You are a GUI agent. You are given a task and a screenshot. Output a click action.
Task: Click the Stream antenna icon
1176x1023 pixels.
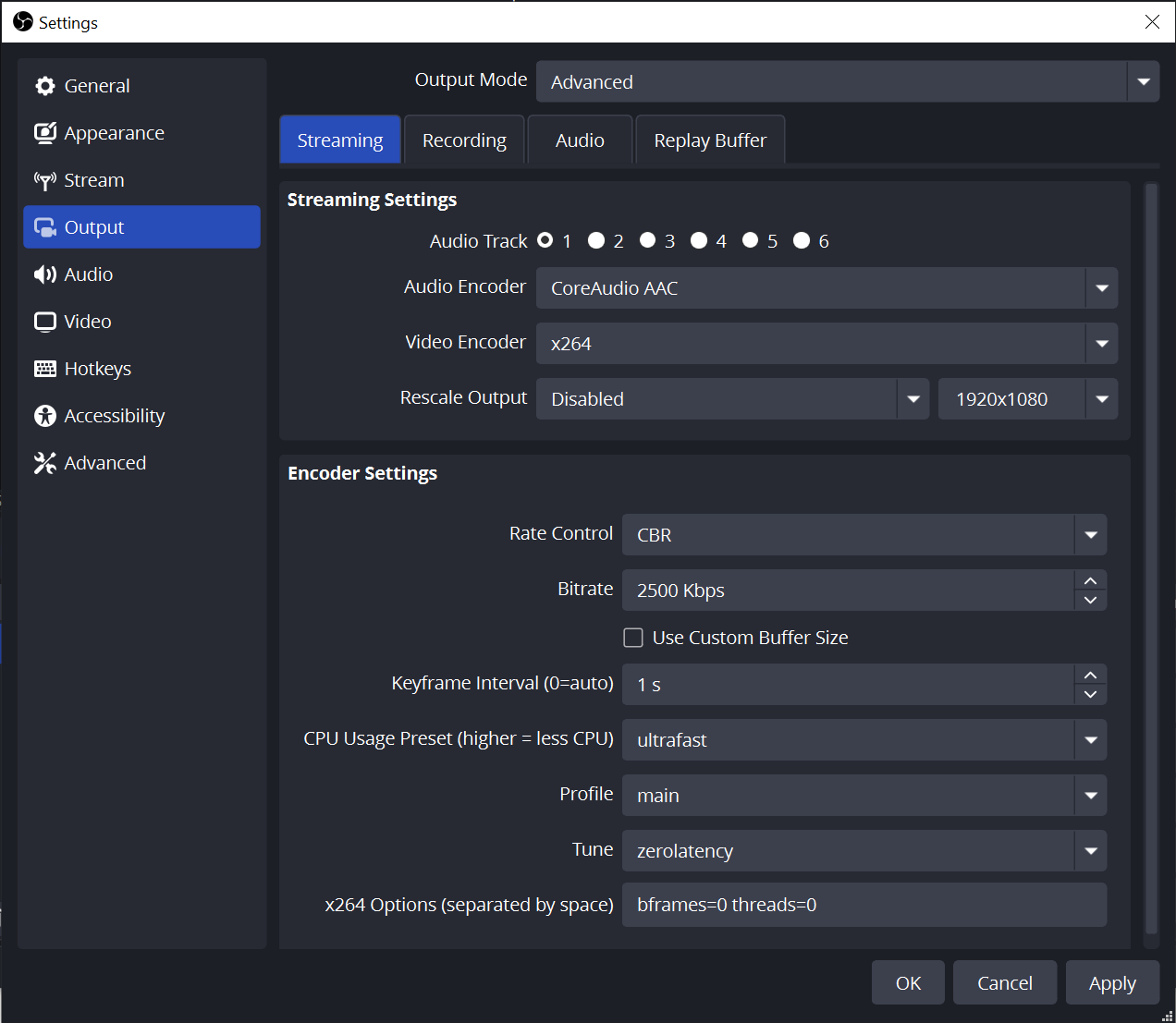[45, 180]
